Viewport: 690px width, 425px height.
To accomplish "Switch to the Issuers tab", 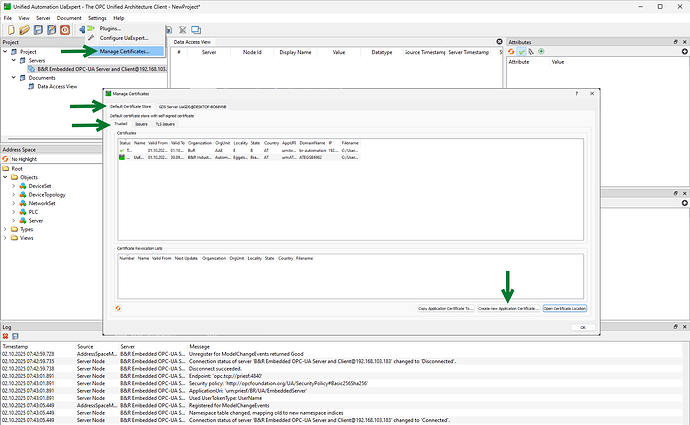I will tap(141, 124).
